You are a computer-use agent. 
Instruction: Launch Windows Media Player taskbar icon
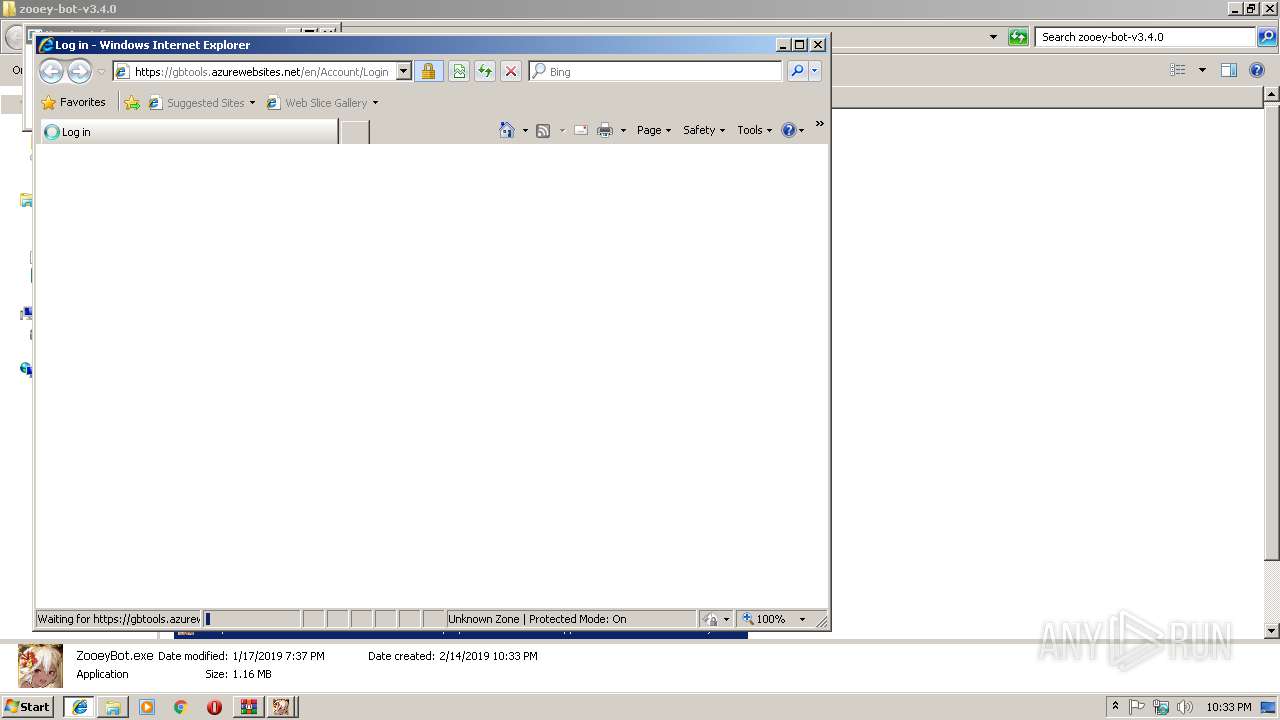pyautogui.click(x=147, y=707)
